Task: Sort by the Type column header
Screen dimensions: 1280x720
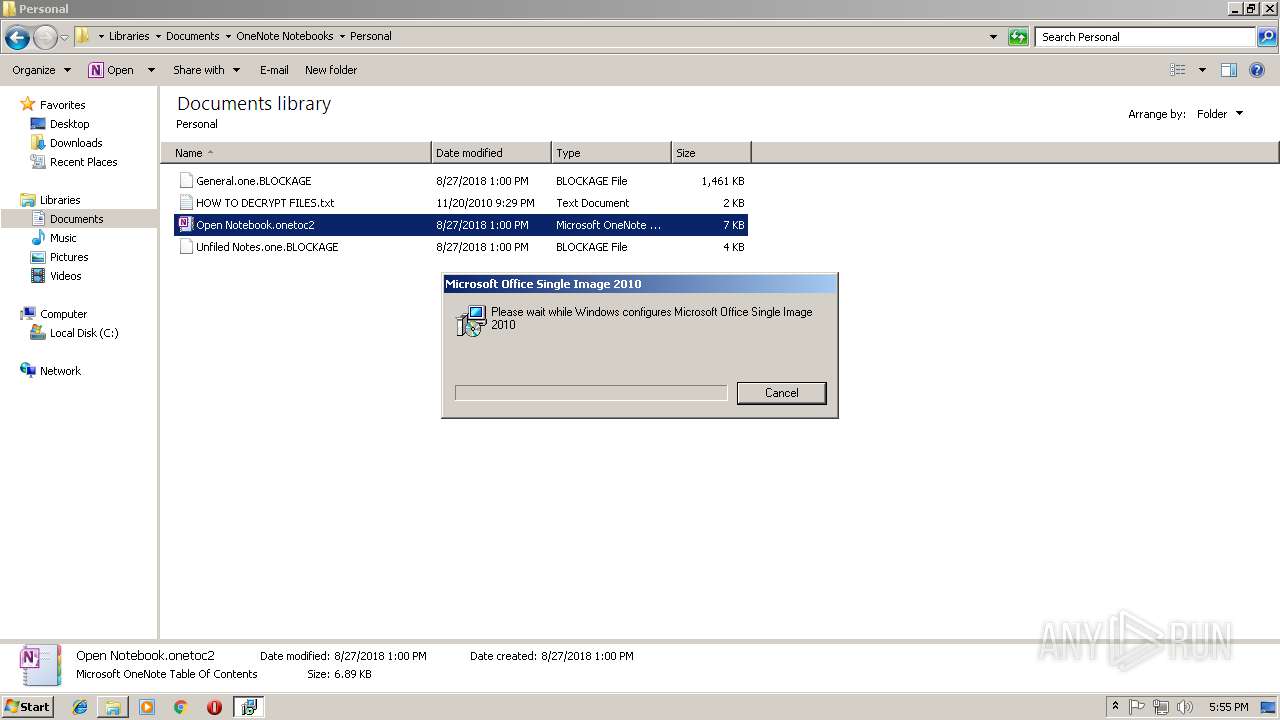Action: (611, 153)
